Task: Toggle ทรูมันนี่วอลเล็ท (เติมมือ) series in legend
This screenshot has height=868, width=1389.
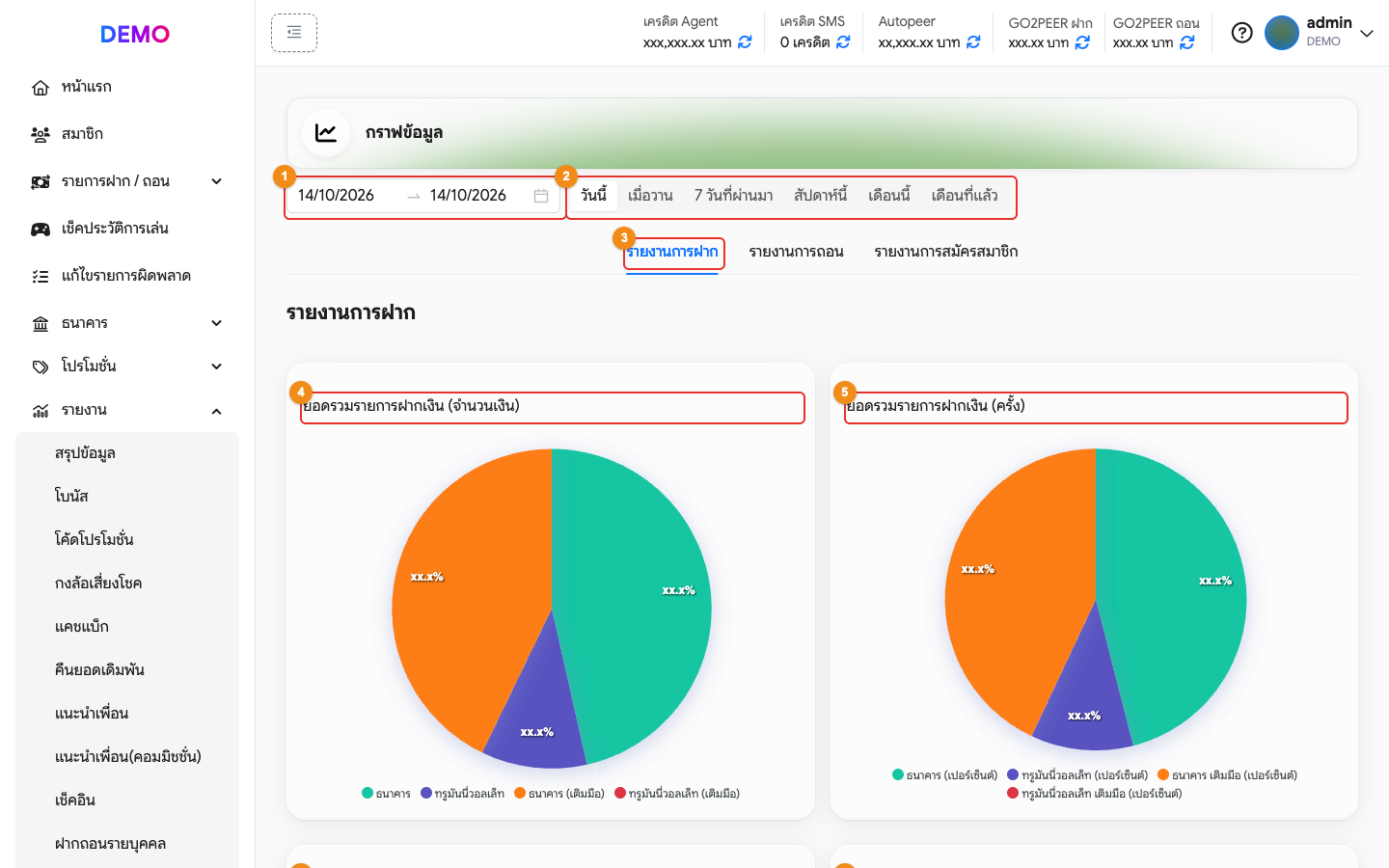Action: [677, 794]
